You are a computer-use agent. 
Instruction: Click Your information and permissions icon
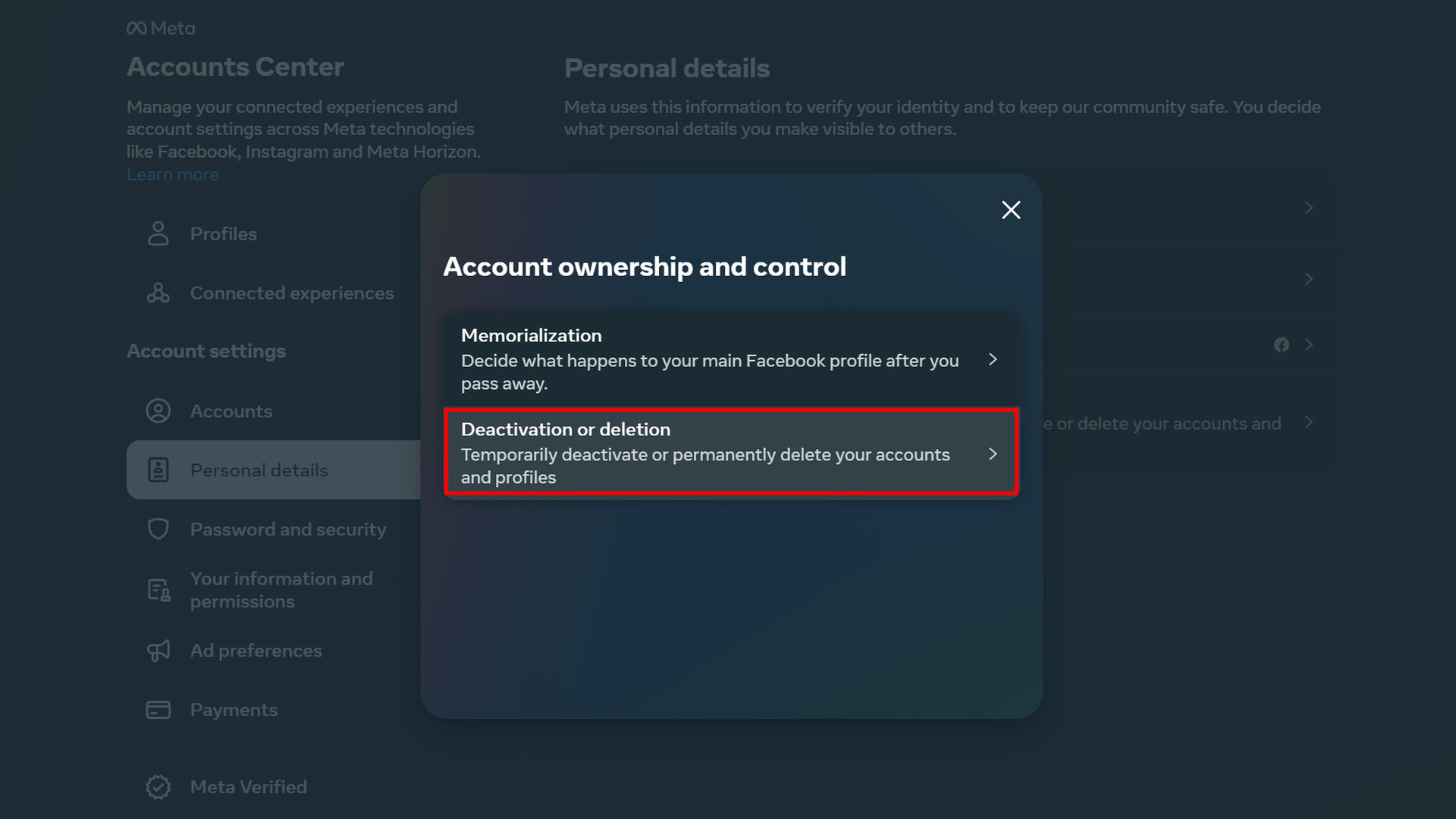click(x=158, y=590)
